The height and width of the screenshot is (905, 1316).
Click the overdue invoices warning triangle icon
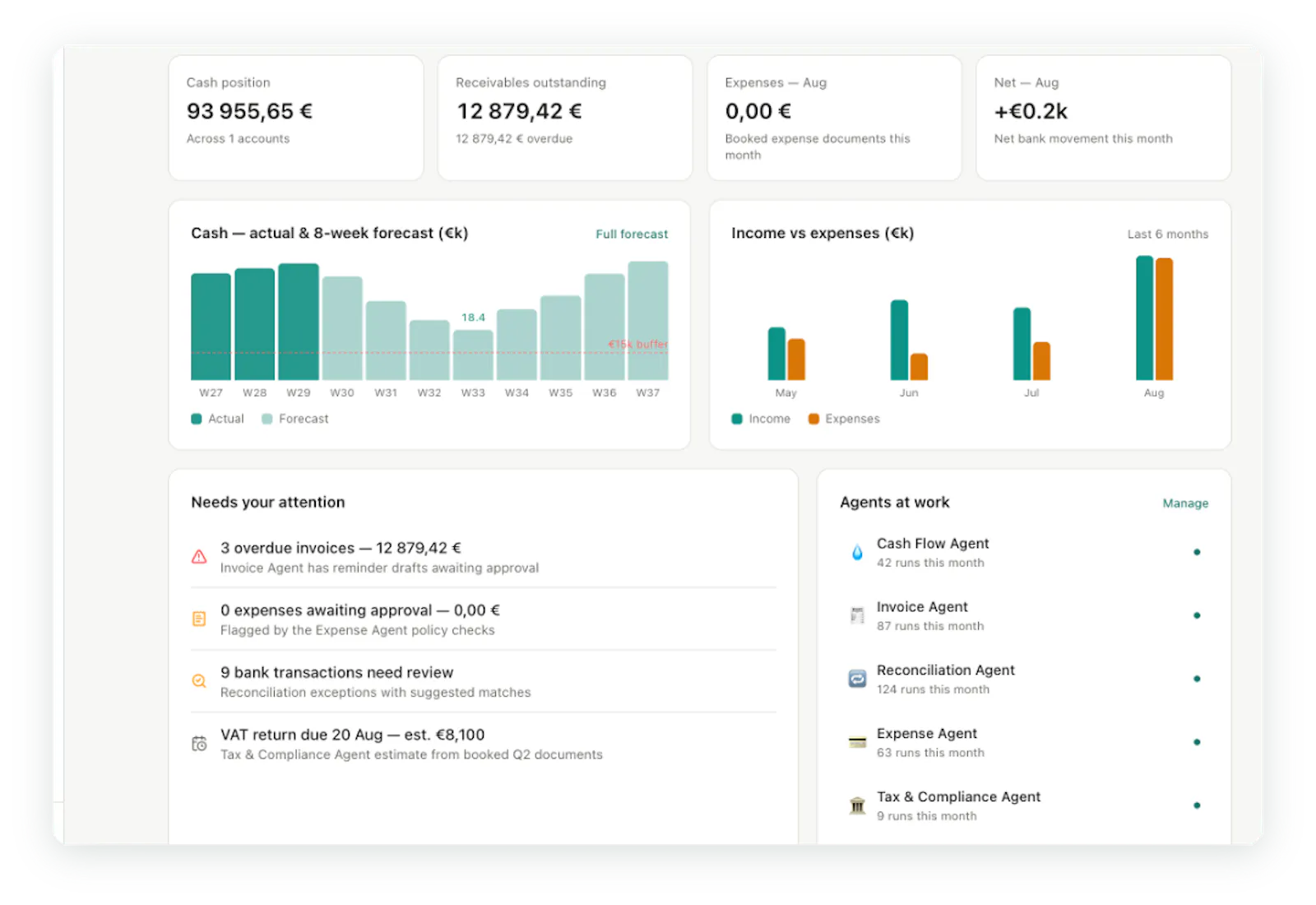pos(199,557)
